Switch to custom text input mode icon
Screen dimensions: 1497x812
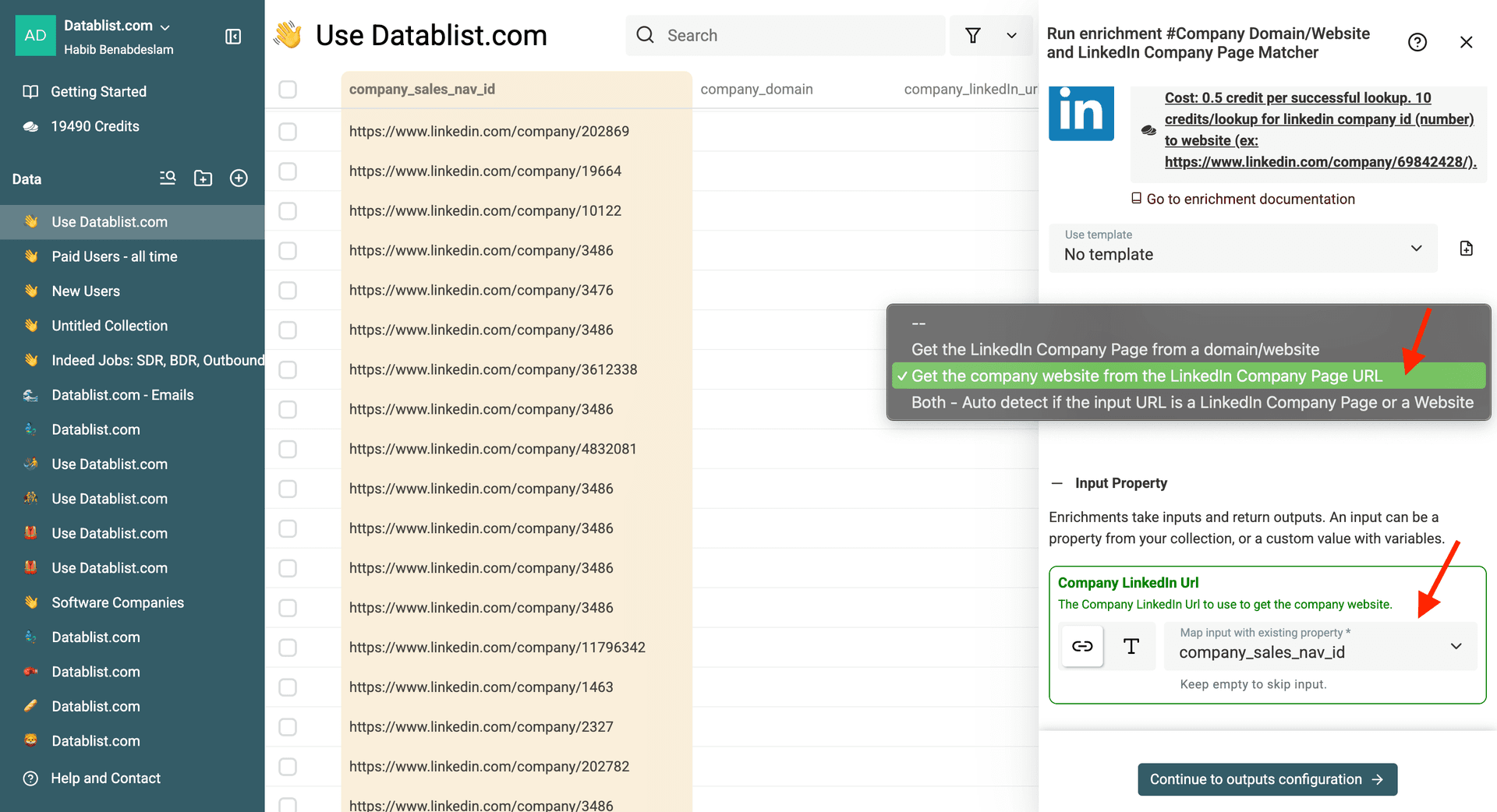pos(1131,646)
